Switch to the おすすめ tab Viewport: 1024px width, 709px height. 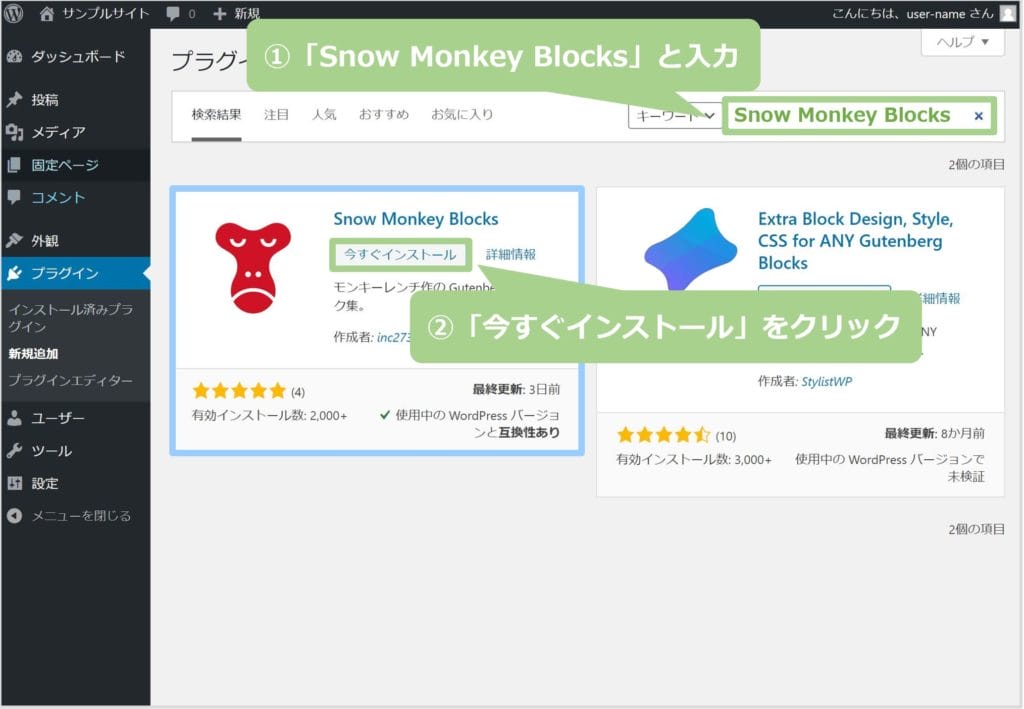pyautogui.click(x=383, y=115)
